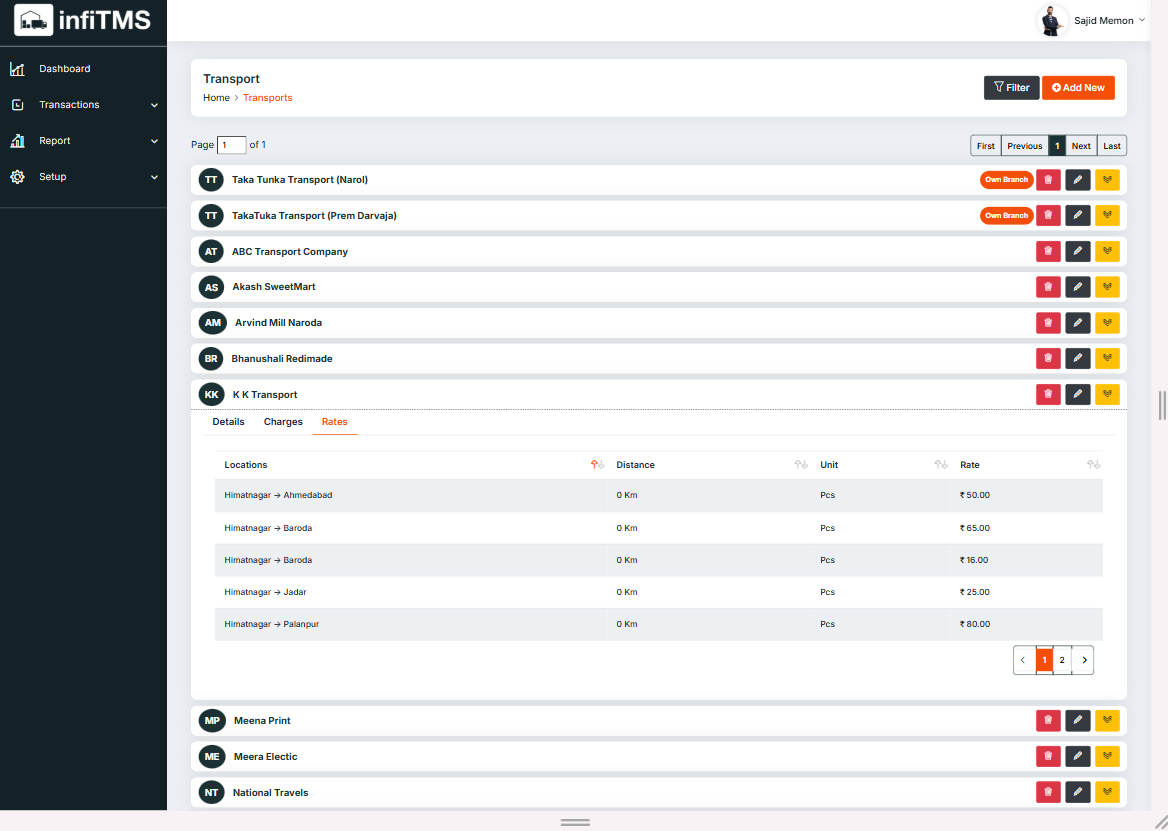Image resolution: width=1168 pixels, height=831 pixels.
Task: Open the Filter button
Action: click(x=1011, y=88)
